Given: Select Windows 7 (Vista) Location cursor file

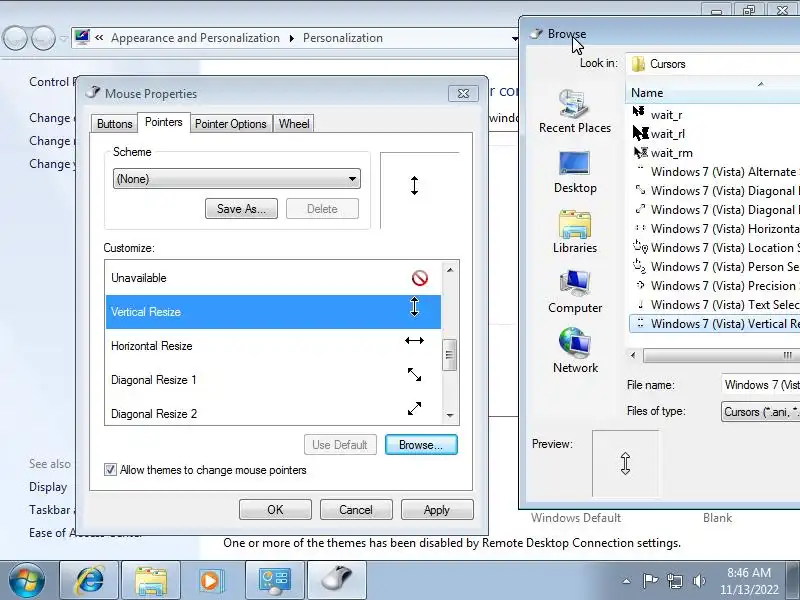Looking at the screenshot, I should pyautogui.click(x=715, y=247).
